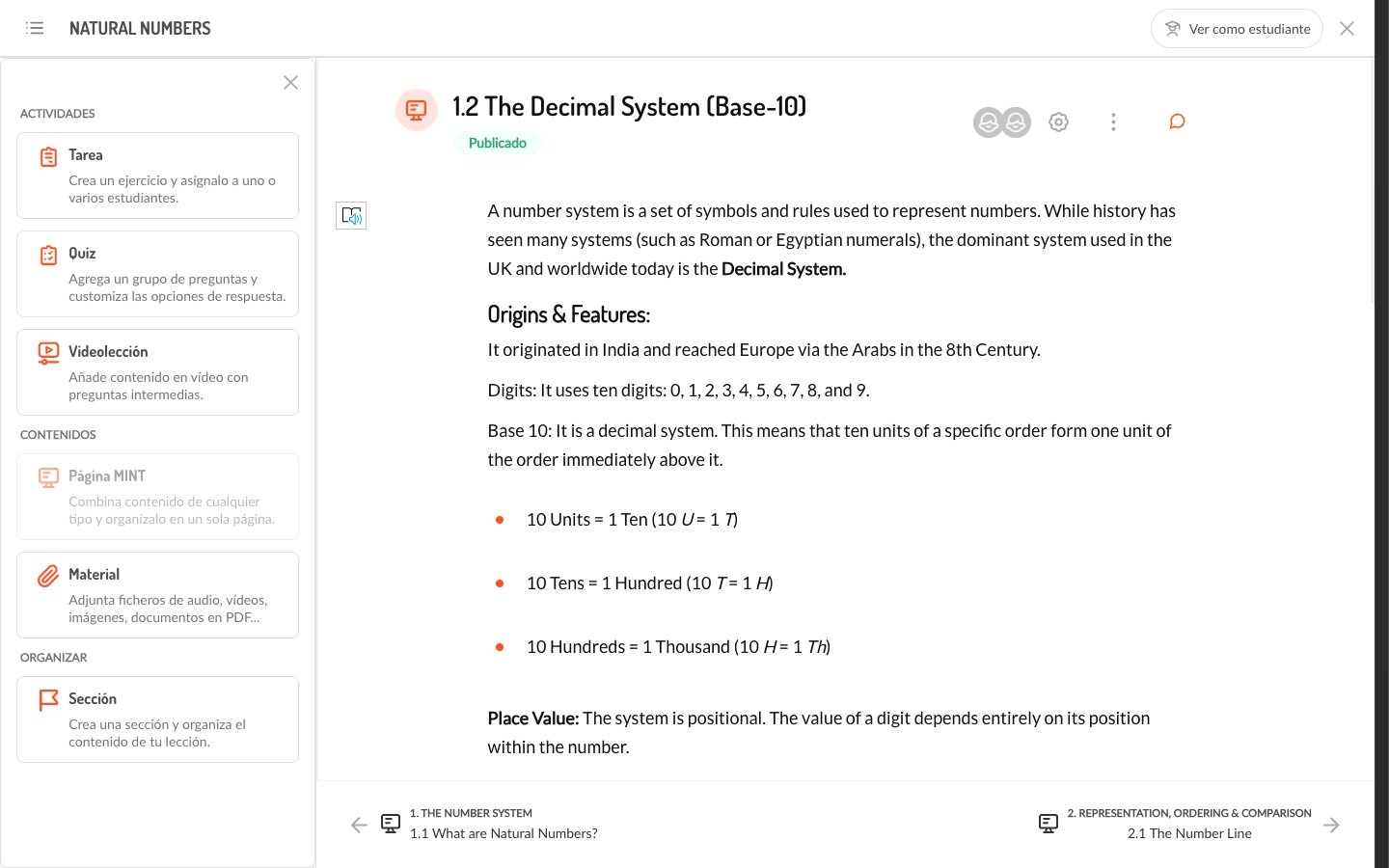Click the page vertical scrollbar
The width and height of the screenshot is (1389, 868).
(1370, 180)
